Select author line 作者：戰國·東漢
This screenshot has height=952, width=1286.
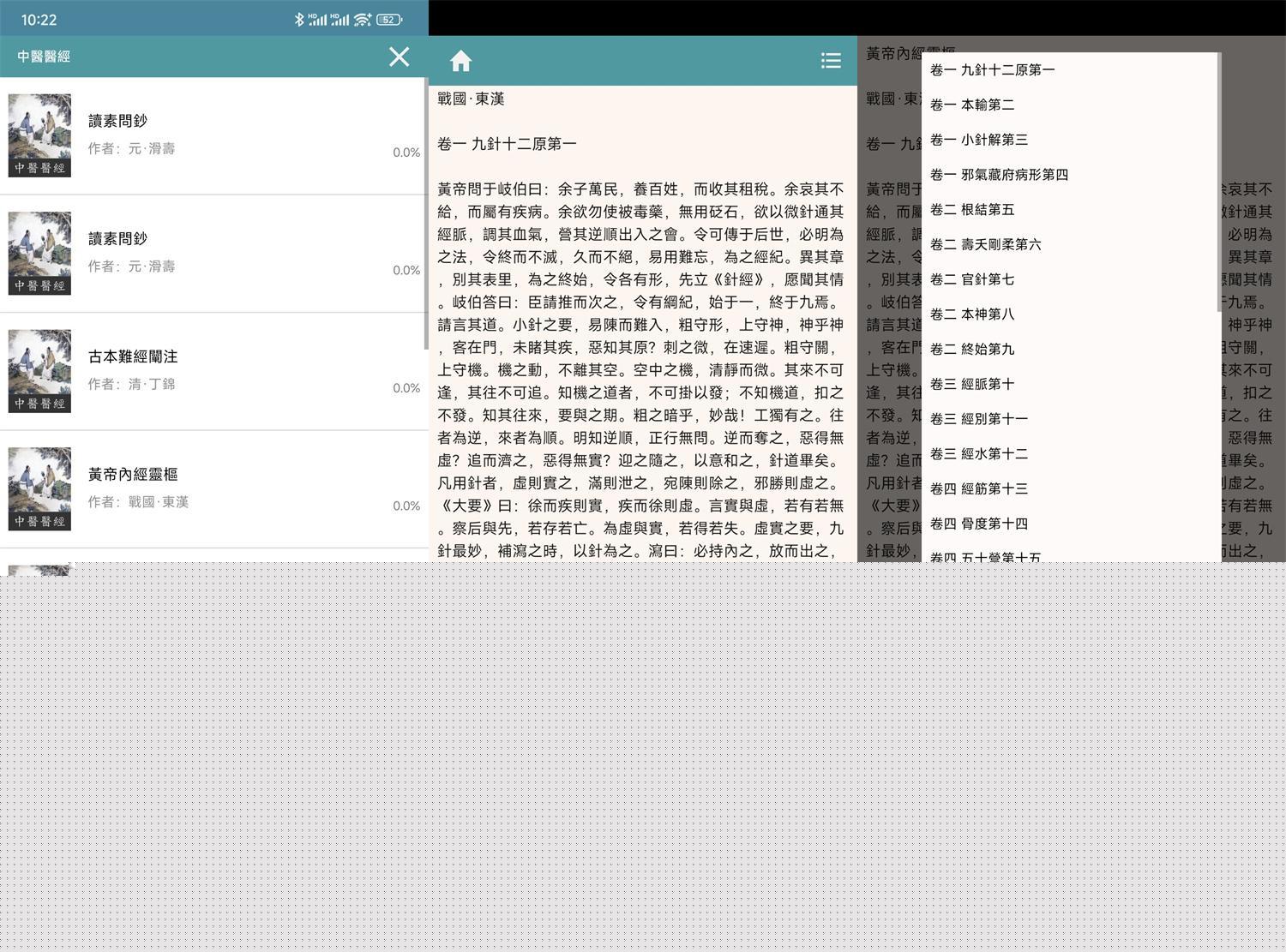coord(138,502)
